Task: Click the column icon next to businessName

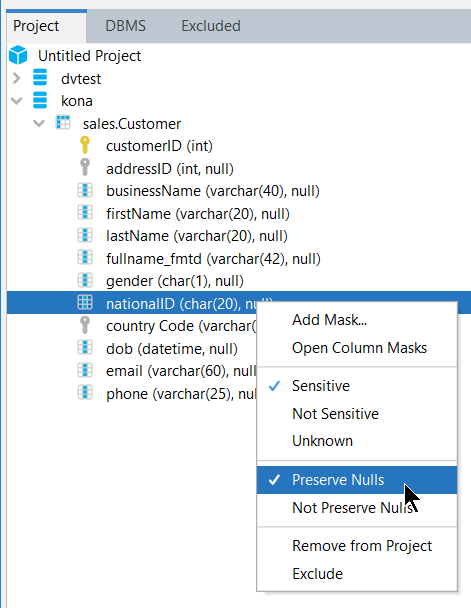Action: click(x=85, y=190)
